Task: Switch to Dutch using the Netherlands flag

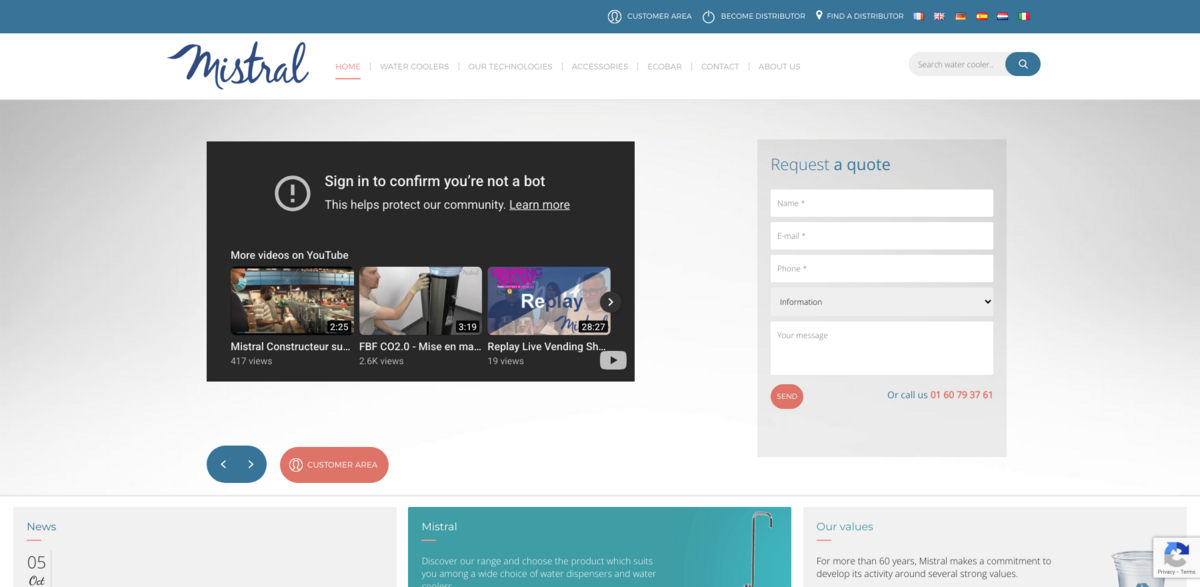Action: click(1002, 16)
